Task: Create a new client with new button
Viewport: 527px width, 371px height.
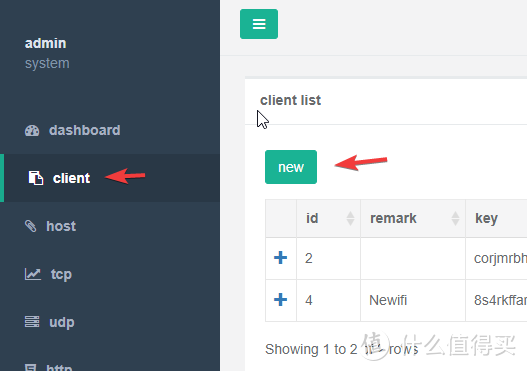Action: click(291, 167)
